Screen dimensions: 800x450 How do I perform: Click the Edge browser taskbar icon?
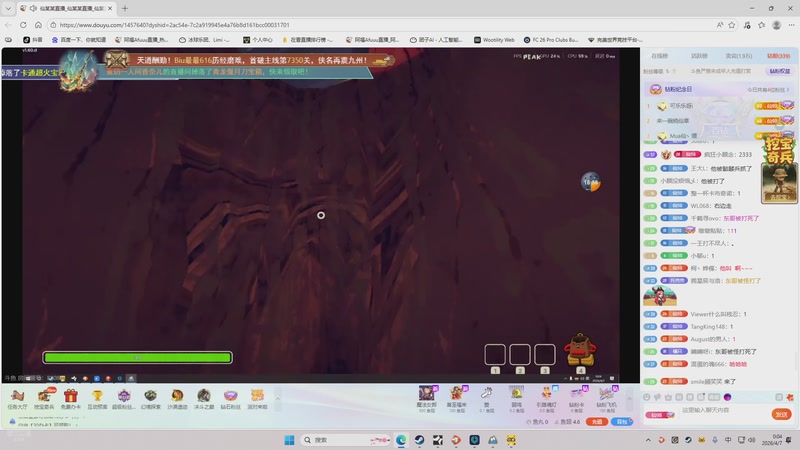(401, 440)
